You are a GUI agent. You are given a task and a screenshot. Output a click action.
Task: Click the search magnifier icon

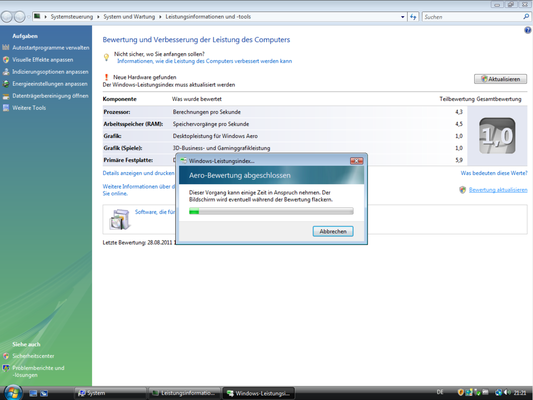[x=526, y=16]
